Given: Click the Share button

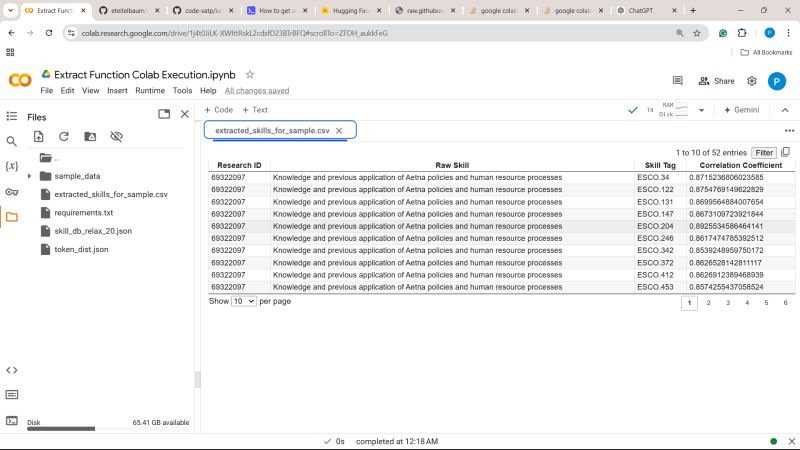Looking at the screenshot, I should point(716,81).
